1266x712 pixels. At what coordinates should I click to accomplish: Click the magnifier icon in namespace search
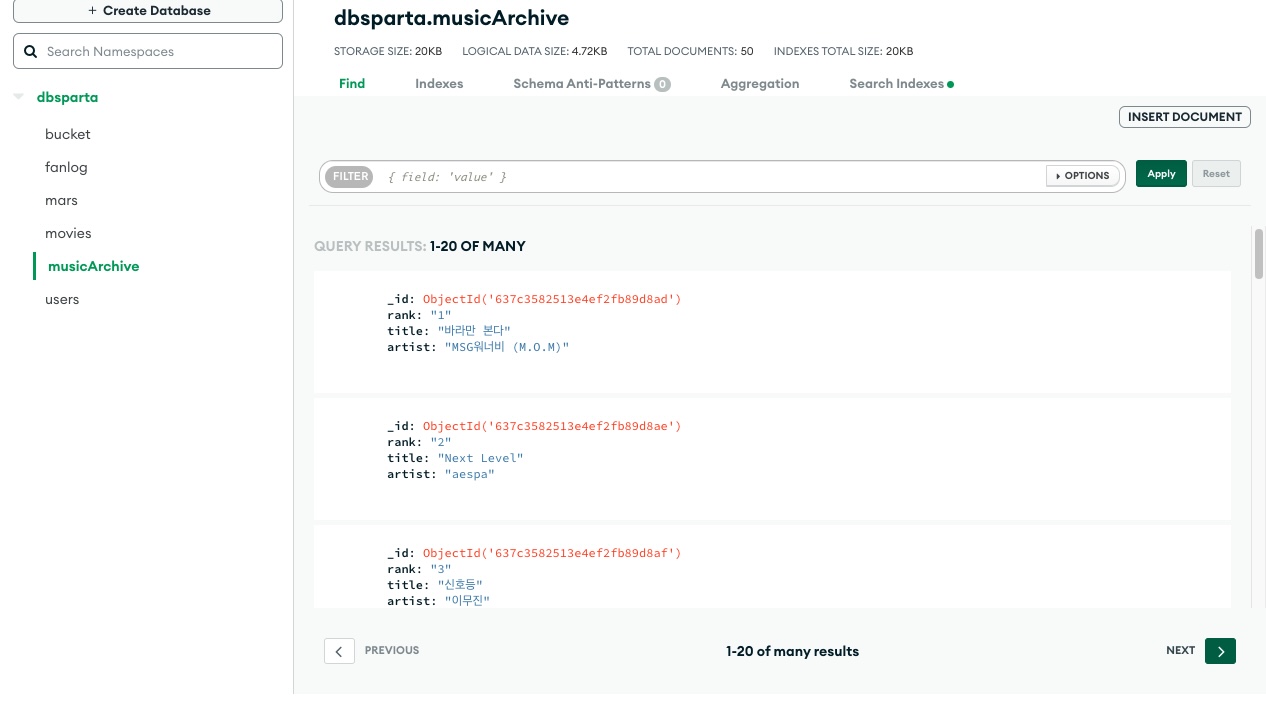click(x=30, y=51)
